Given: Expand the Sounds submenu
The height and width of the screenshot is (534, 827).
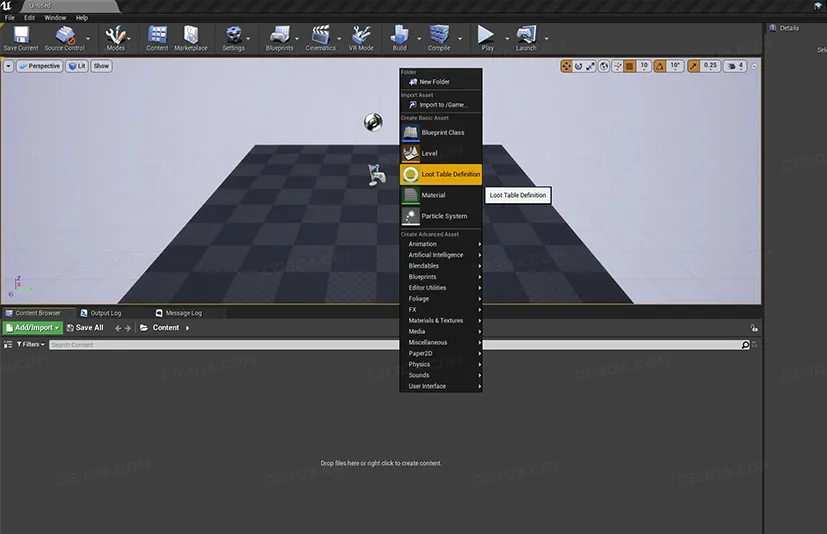Looking at the screenshot, I should click(441, 375).
